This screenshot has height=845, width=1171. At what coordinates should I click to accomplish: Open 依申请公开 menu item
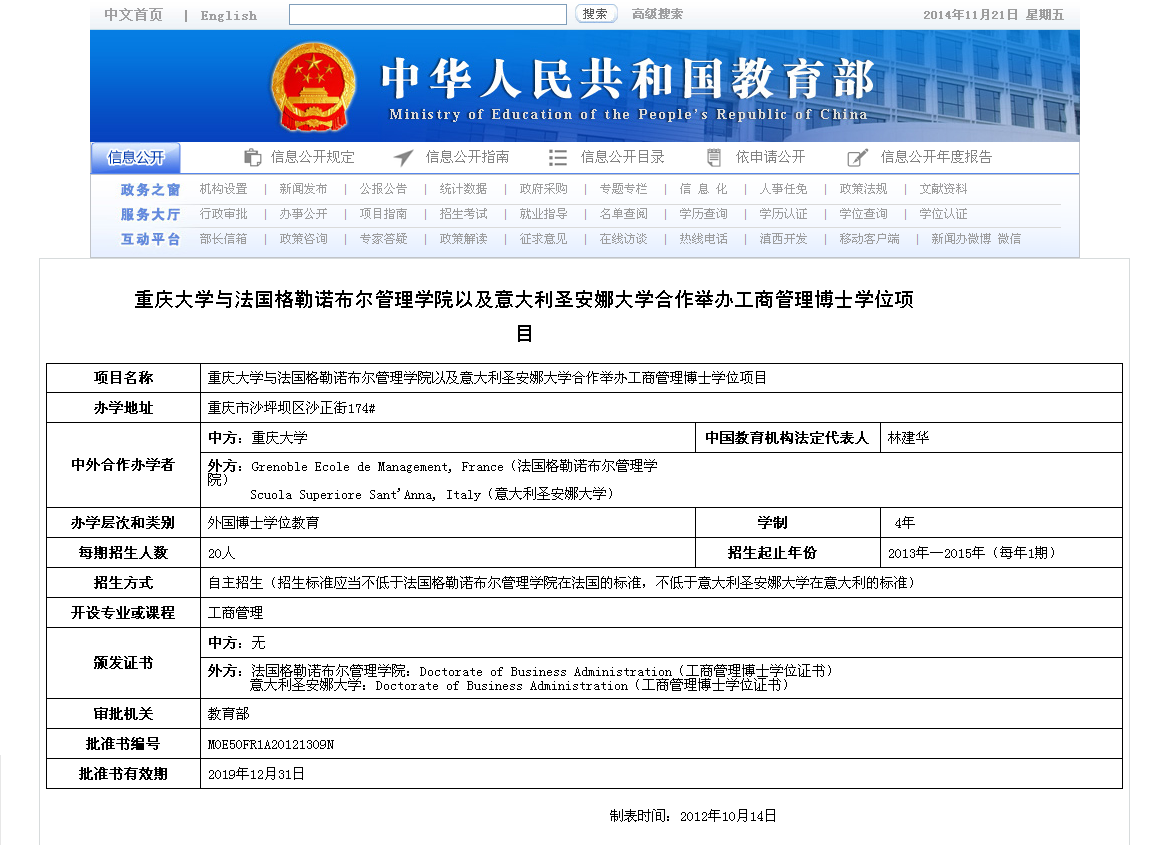pos(770,157)
